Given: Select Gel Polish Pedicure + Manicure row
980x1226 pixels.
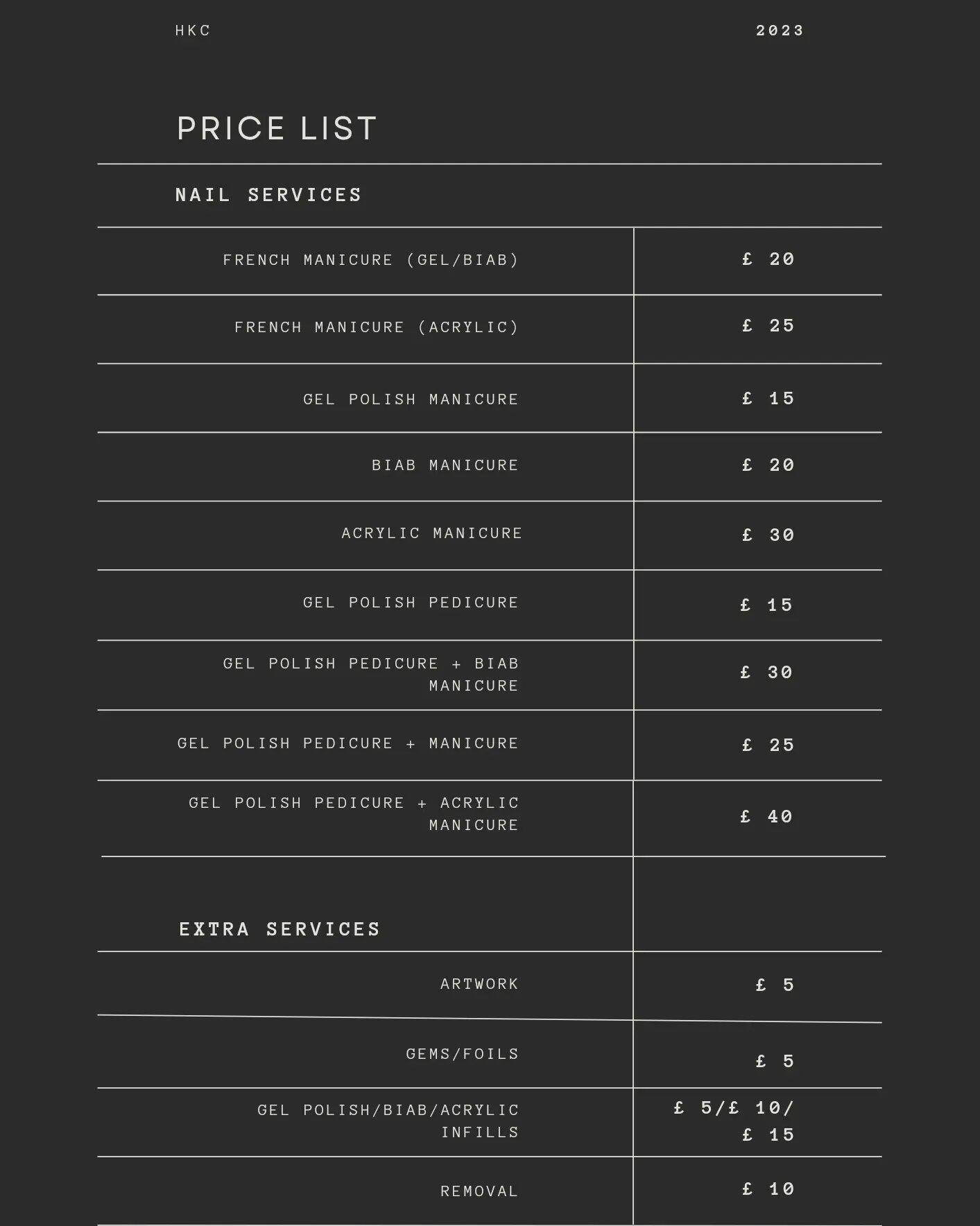Looking at the screenshot, I should [347, 743].
